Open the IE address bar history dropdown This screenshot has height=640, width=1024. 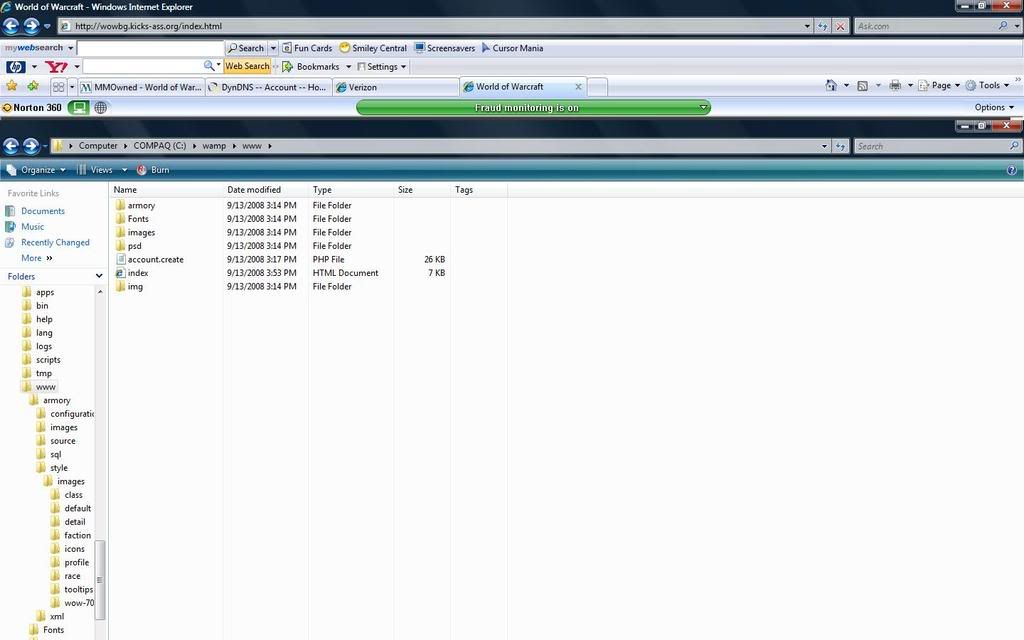807,26
